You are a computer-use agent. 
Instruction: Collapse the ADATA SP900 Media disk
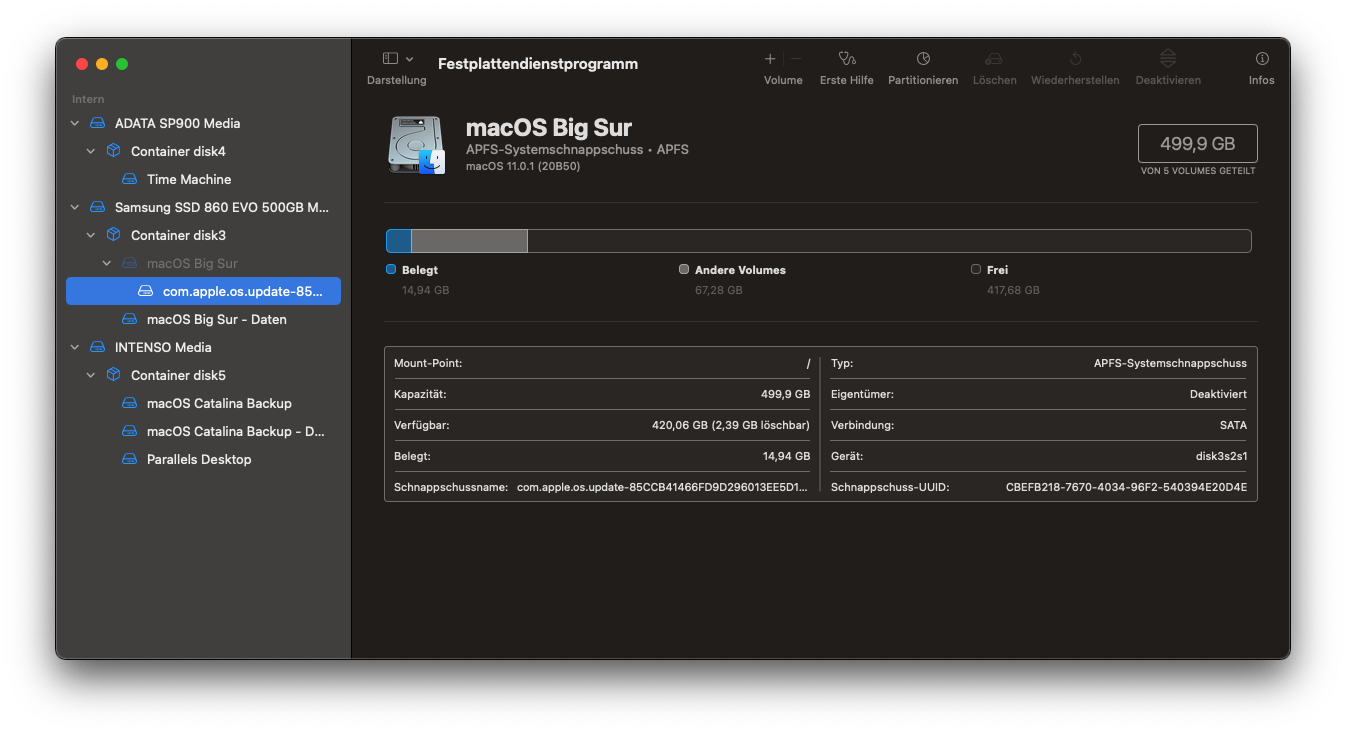[x=75, y=124]
